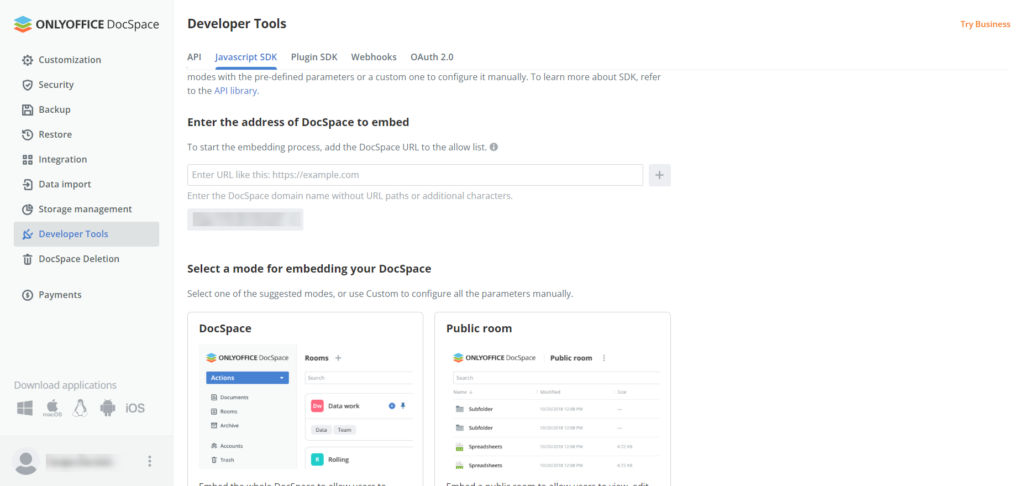Click the Payments dollar coin icon

point(27,295)
